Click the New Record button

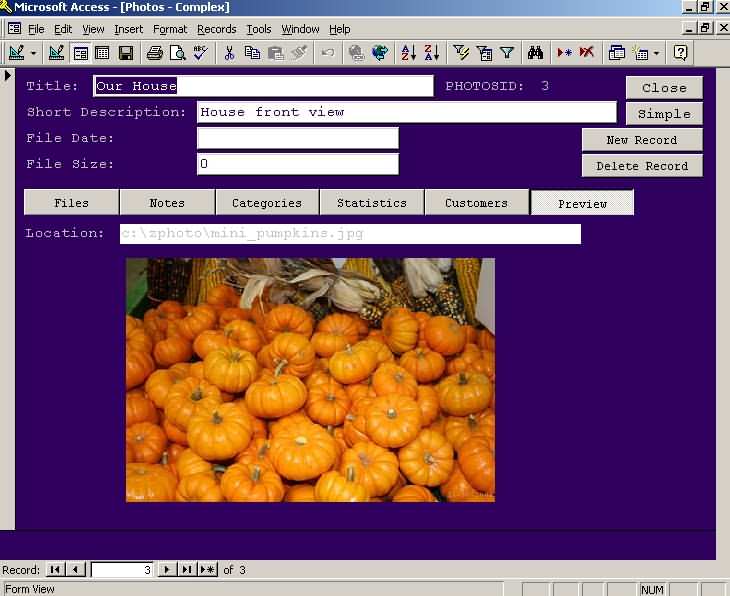(x=641, y=140)
